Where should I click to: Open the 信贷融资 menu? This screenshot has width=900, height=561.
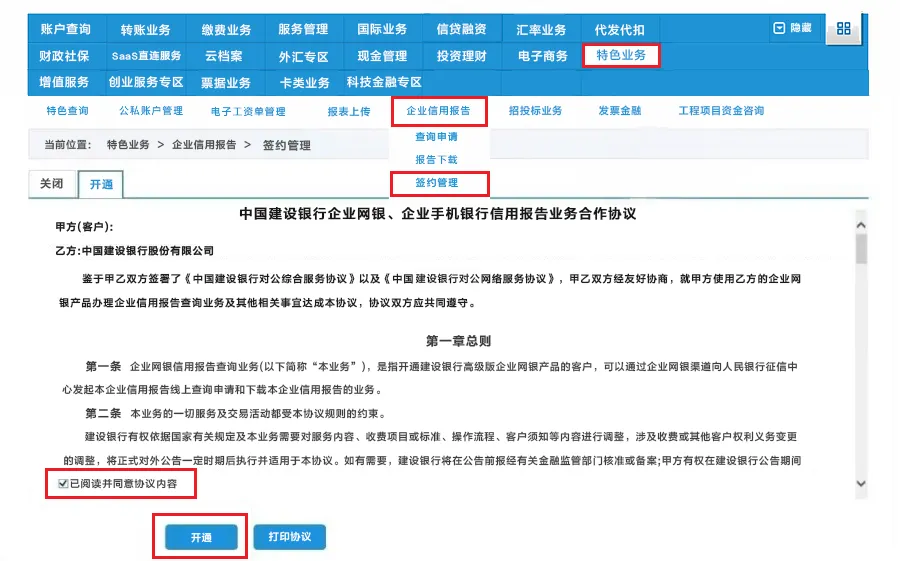tap(461, 29)
